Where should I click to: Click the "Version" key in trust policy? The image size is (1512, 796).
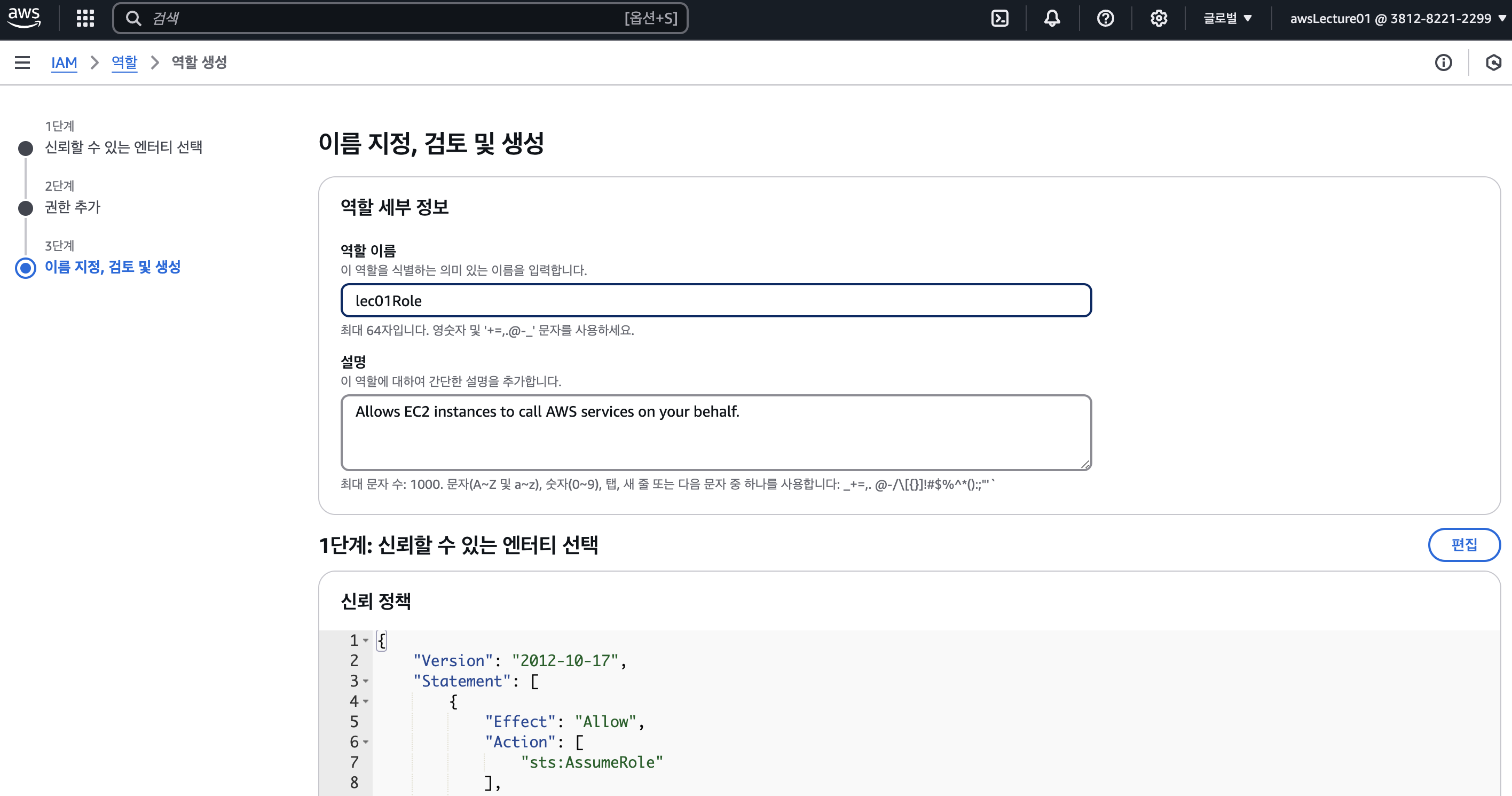point(453,661)
